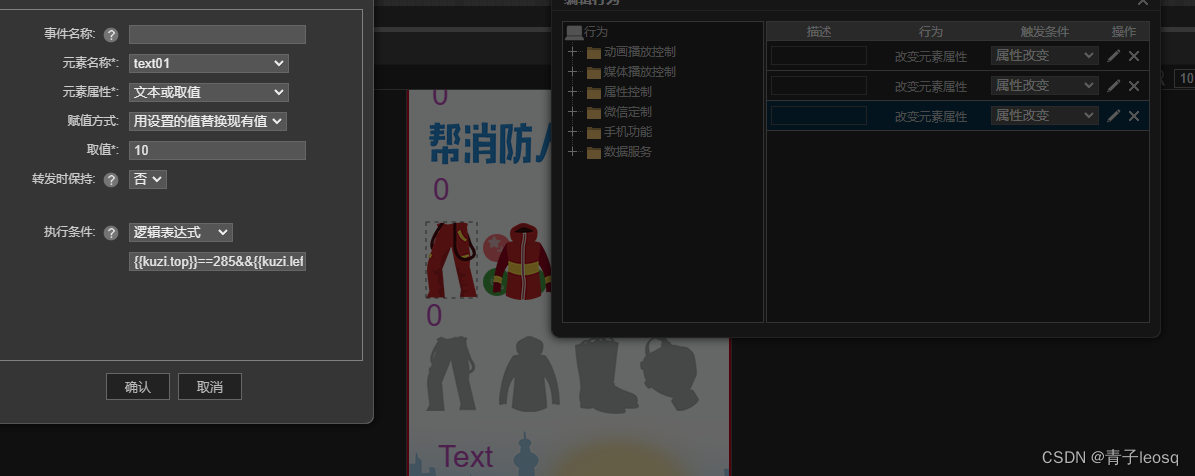Select the 属性控制 tree label
Image resolution: width=1195 pixels, height=476 pixels.
coord(627,92)
